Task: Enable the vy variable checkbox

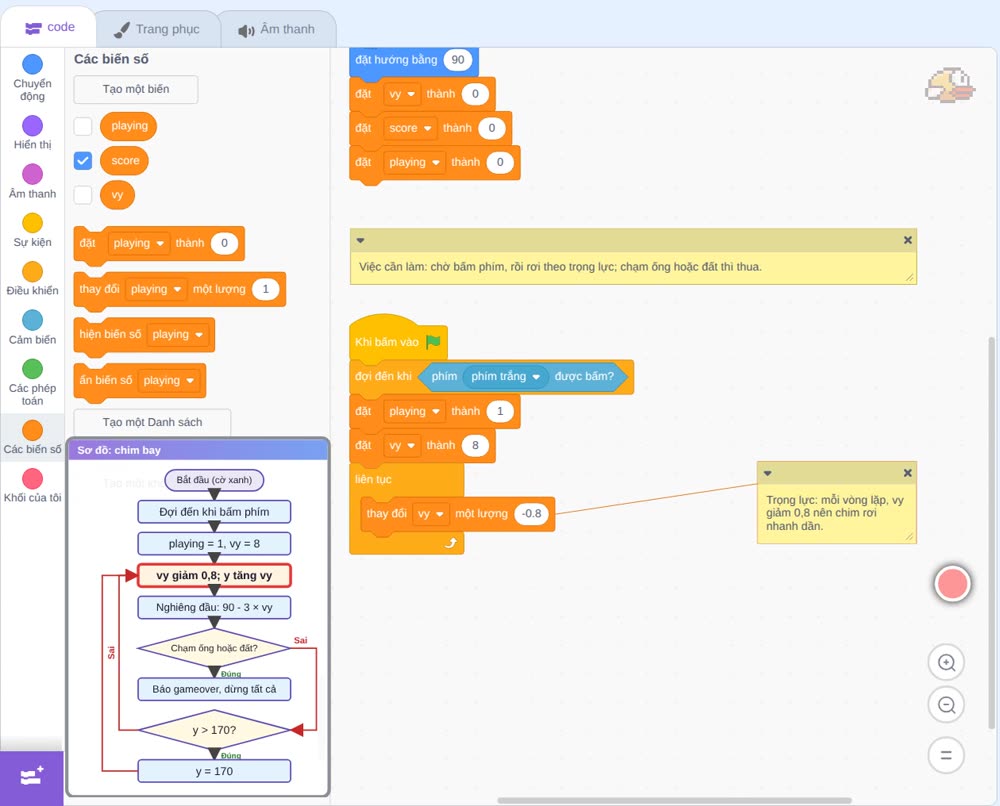Action: click(x=83, y=194)
